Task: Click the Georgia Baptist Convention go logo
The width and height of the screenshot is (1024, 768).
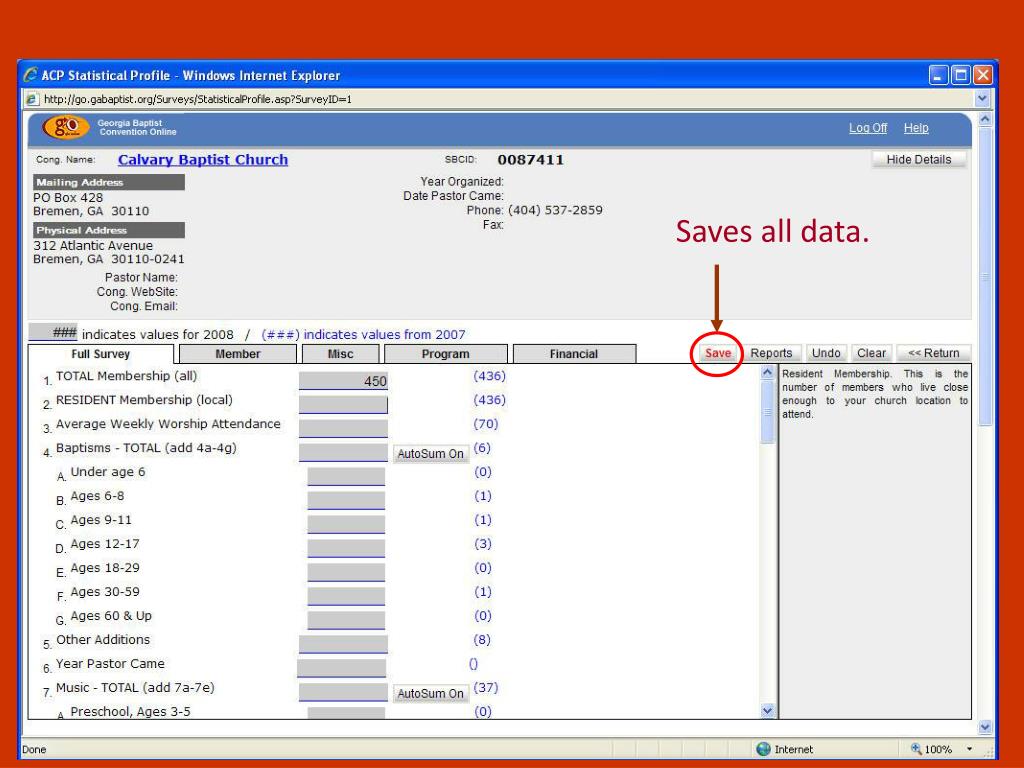Action: [65, 130]
